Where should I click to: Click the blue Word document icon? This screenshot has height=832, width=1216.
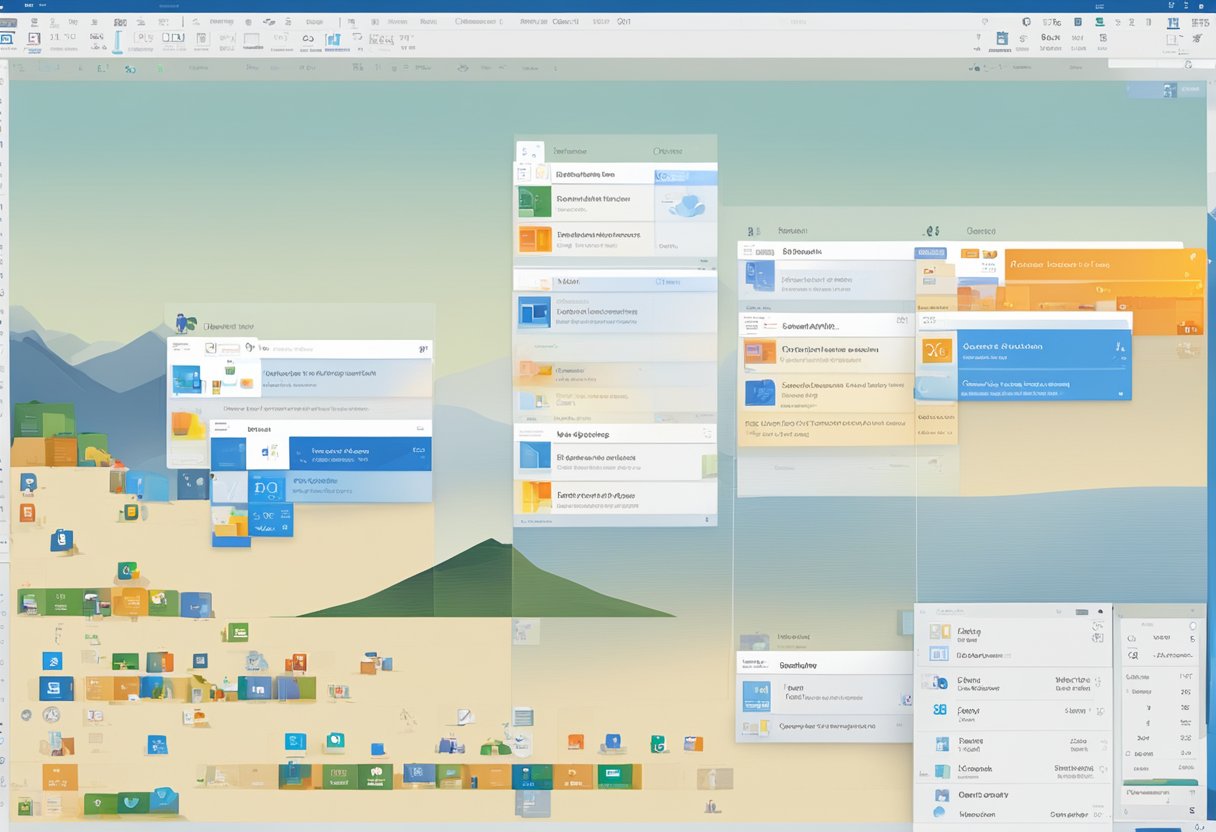(532, 310)
